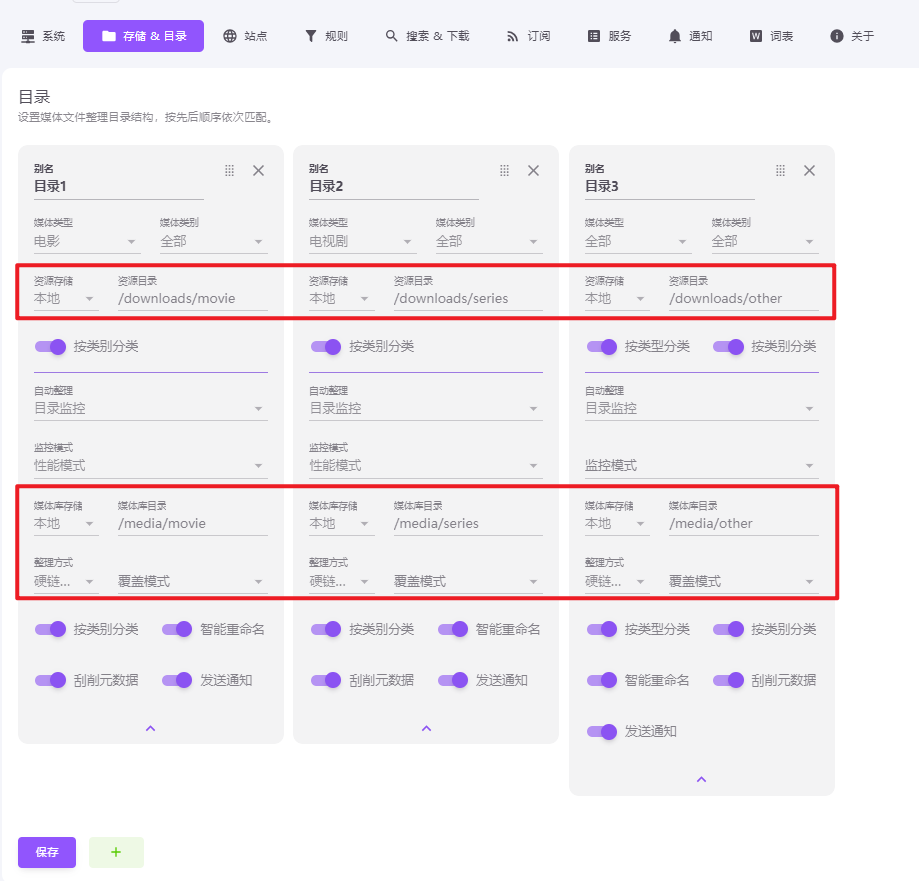This screenshot has height=881, width=919.
Task: Switch to the 搜索 & 下载 tab
Action: coord(427,36)
